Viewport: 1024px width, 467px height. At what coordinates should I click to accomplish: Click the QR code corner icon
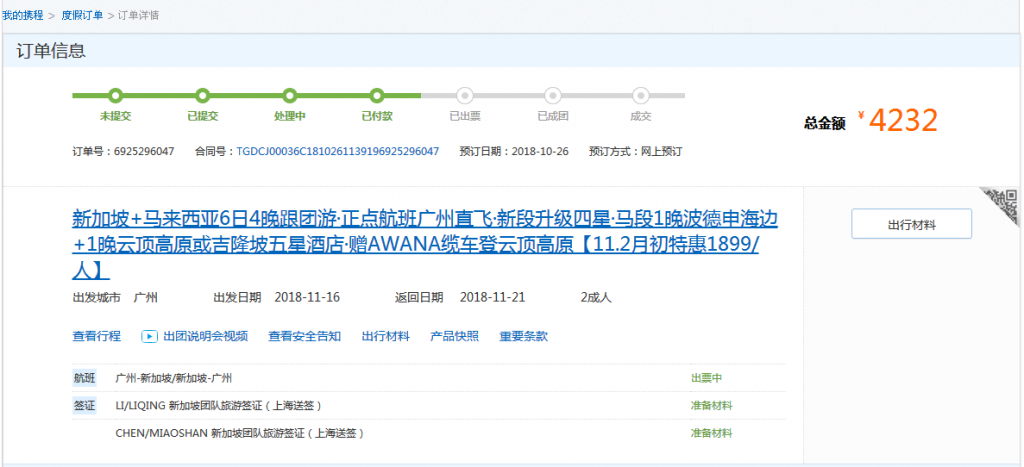pos(1002,206)
